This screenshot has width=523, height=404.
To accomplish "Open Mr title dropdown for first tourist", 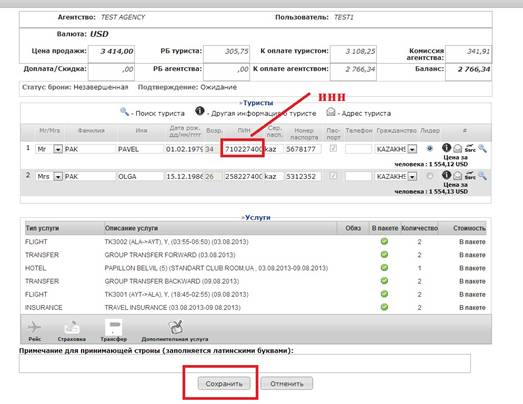I will tap(58, 149).
